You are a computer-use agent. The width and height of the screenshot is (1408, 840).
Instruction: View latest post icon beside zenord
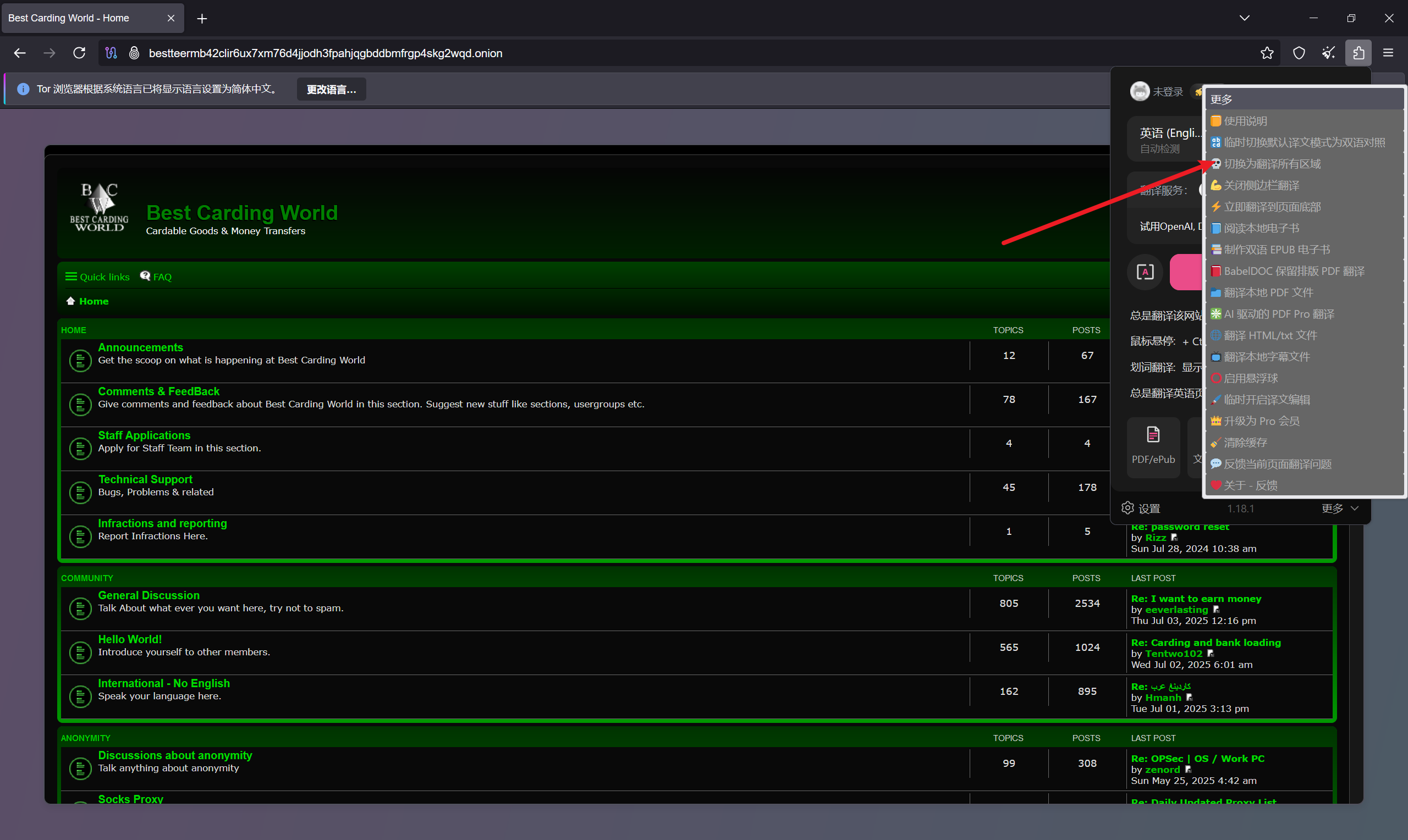(1188, 769)
